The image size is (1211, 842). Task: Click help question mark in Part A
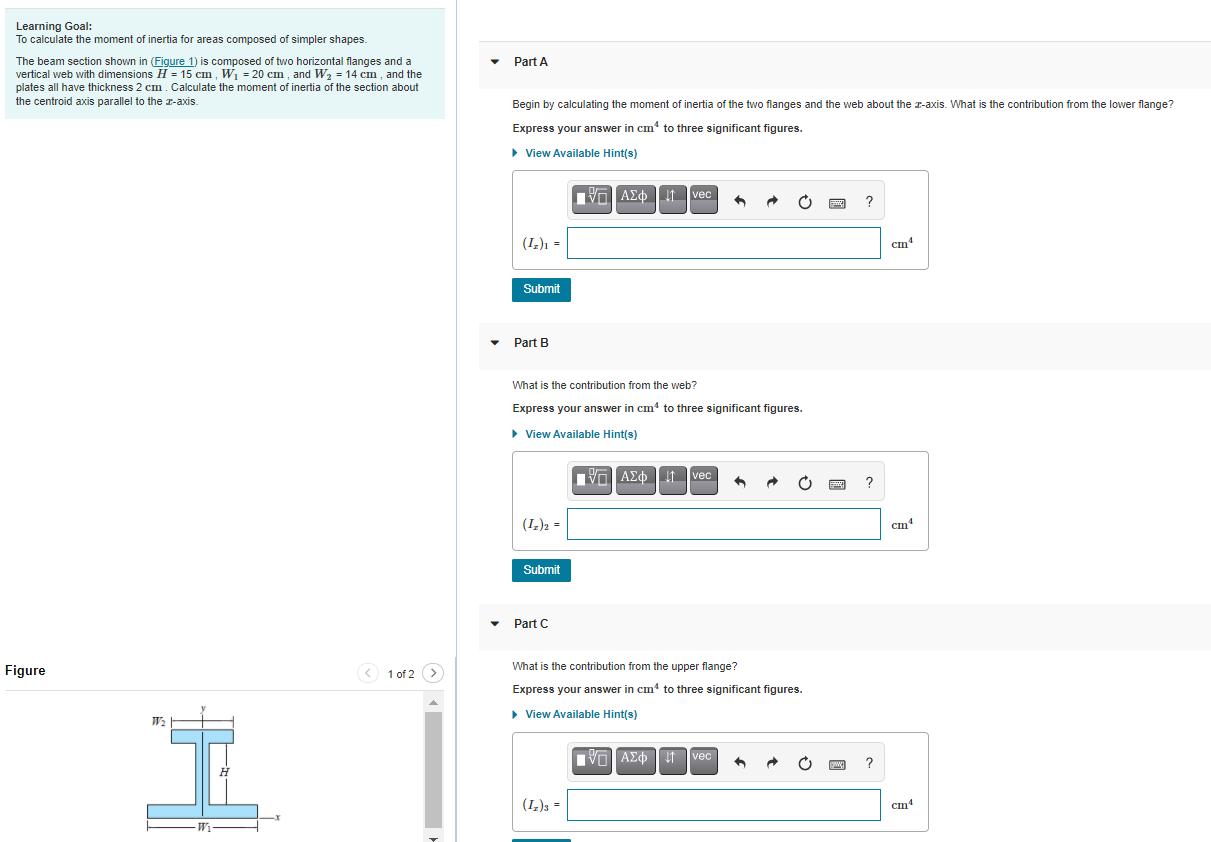tap(869, 202)
